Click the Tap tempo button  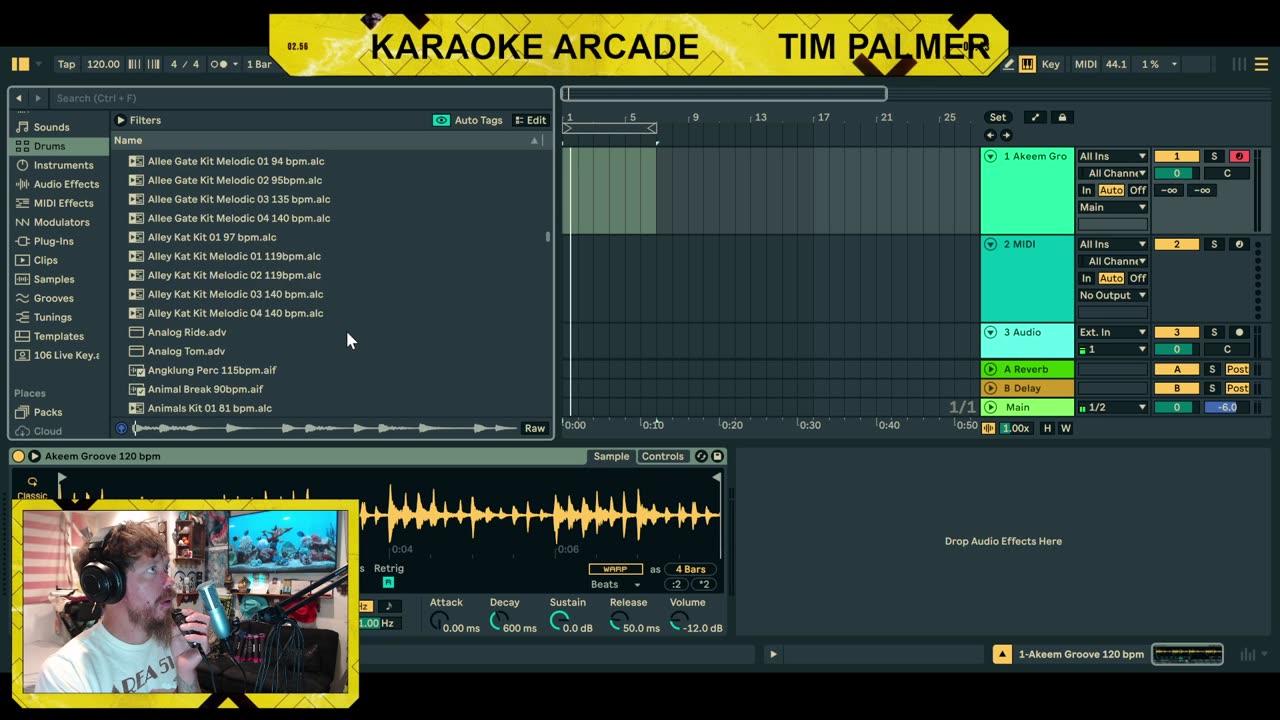(x=66, y=64)
